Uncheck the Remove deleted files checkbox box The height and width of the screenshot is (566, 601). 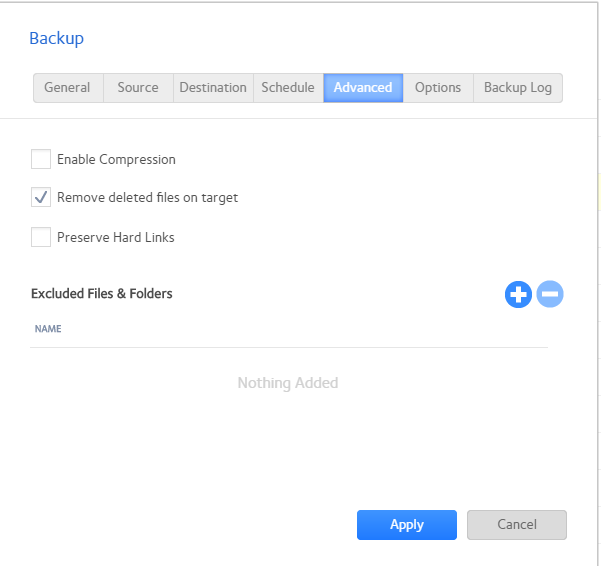tap(41, 198)
